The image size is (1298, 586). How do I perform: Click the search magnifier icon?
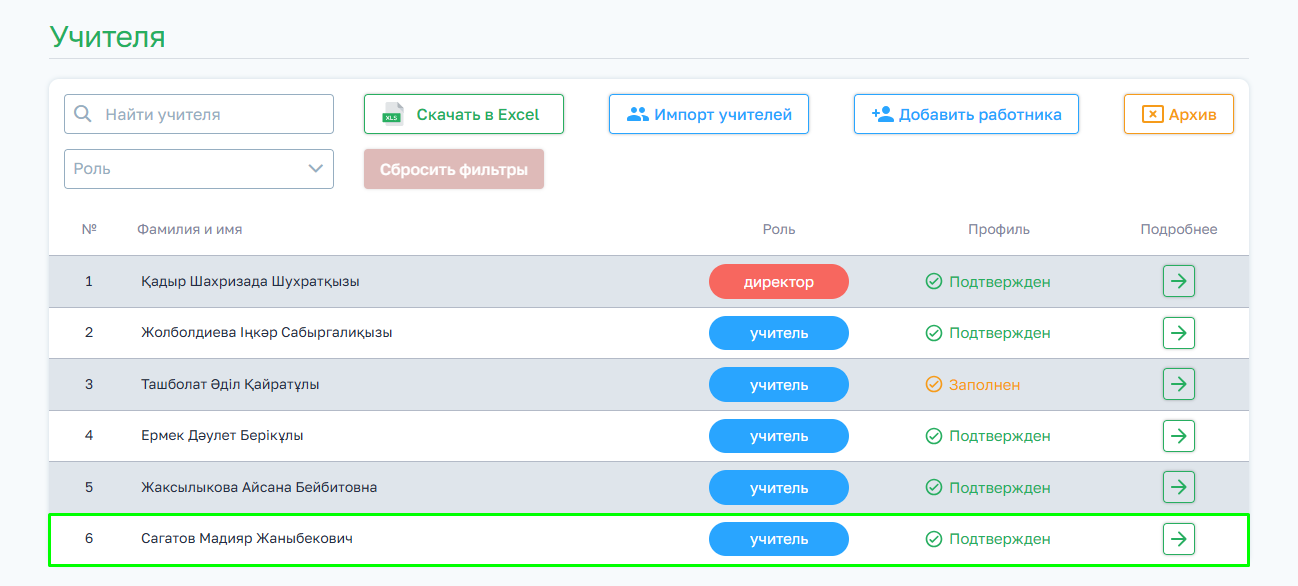[x=83, y=114]
